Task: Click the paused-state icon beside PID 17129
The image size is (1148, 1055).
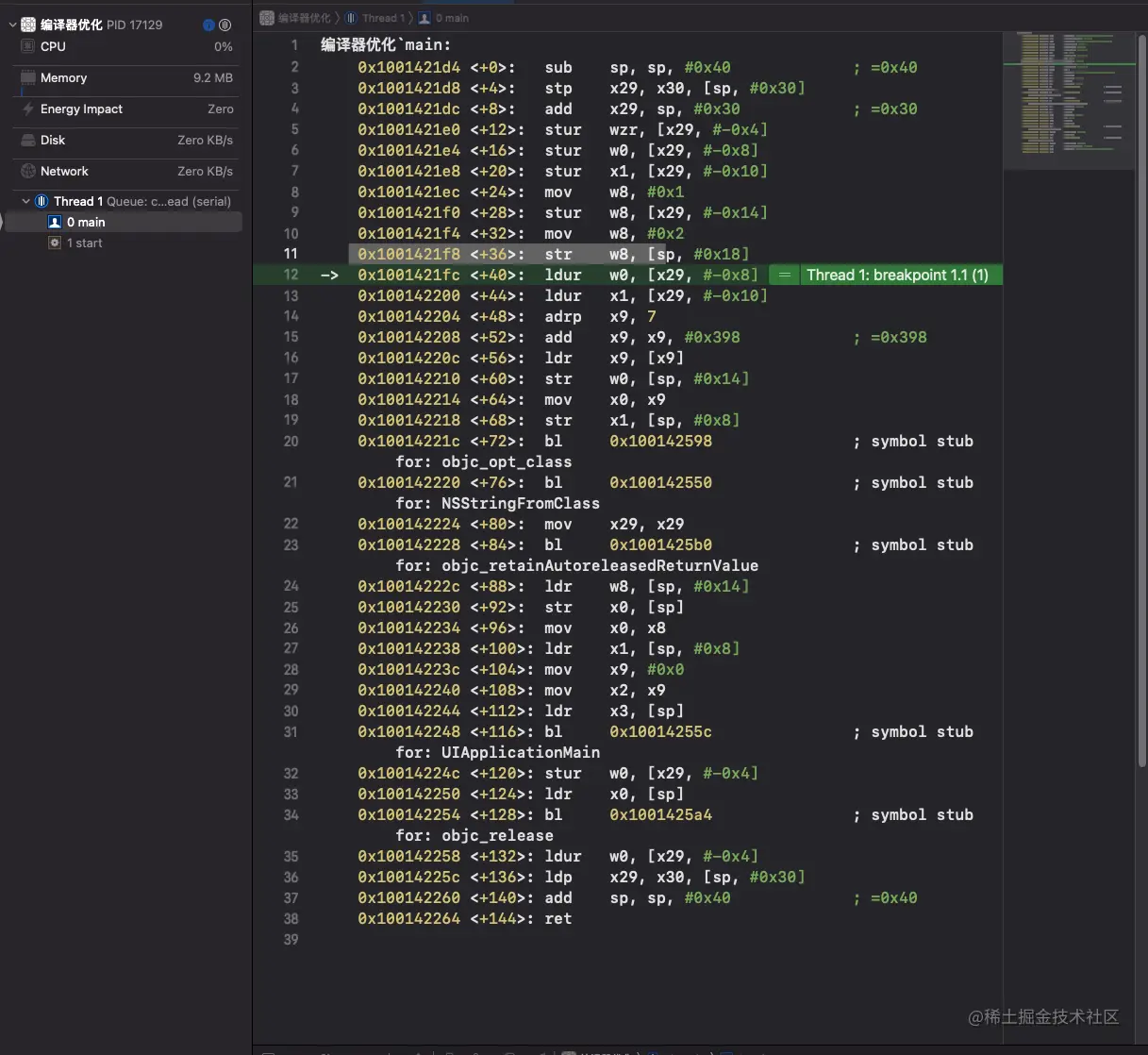Action: 225,25
